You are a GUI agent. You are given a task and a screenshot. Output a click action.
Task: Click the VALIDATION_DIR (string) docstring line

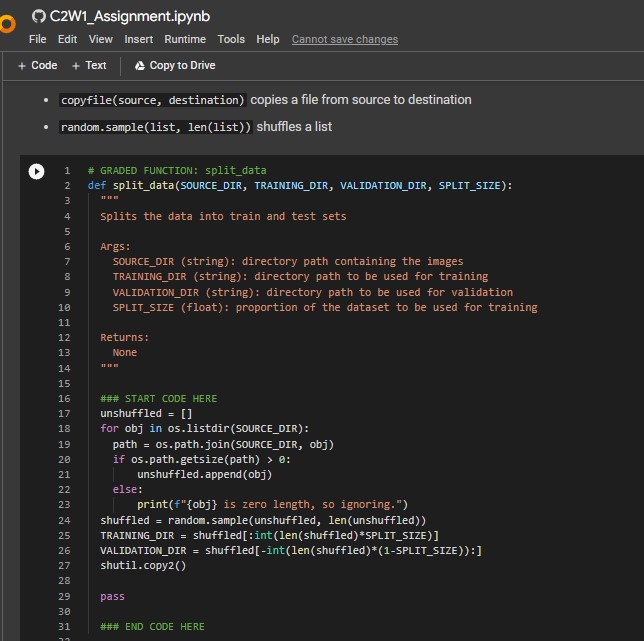[x=313, y=292]
